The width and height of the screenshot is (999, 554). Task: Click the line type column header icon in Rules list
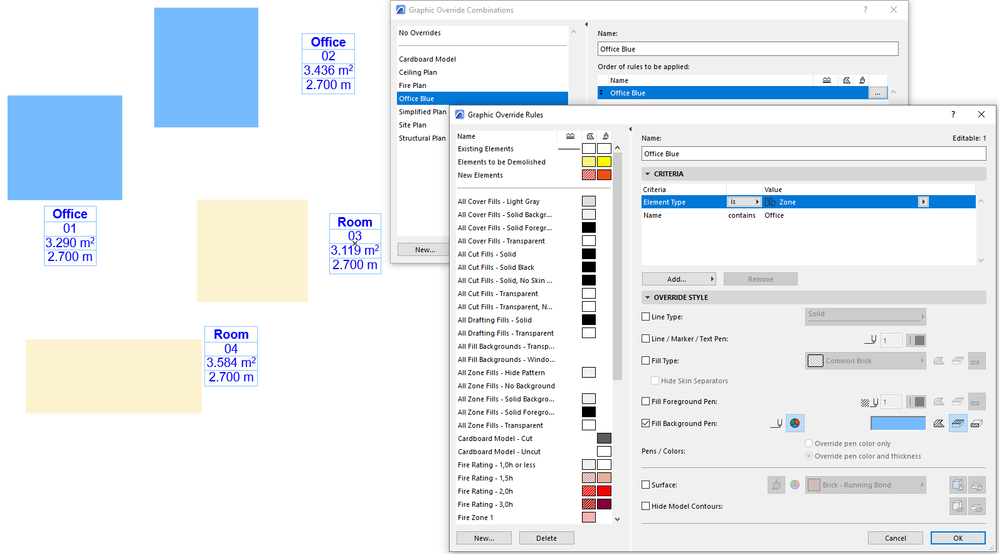click(570, 136)
